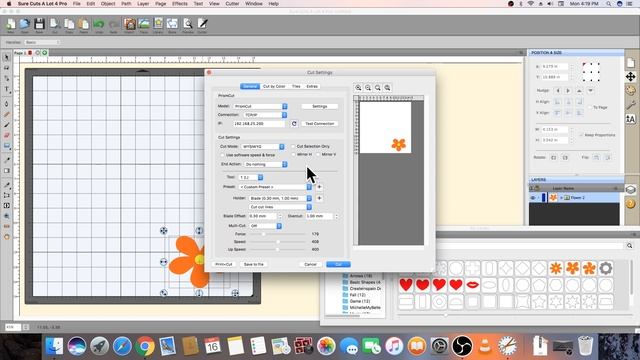
Task: Switch to Tiles tab
Action: 296,87
